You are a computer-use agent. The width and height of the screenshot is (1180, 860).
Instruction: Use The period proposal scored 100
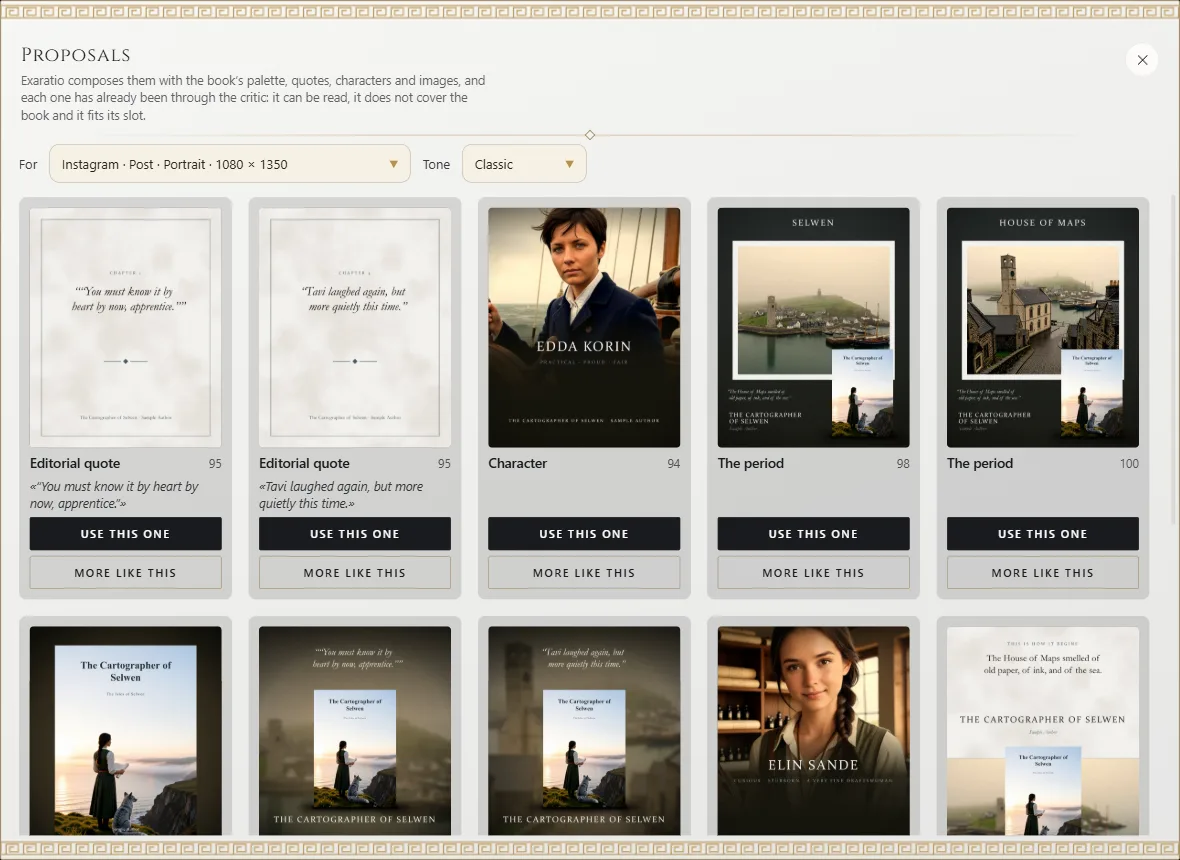pos(1042,533)
